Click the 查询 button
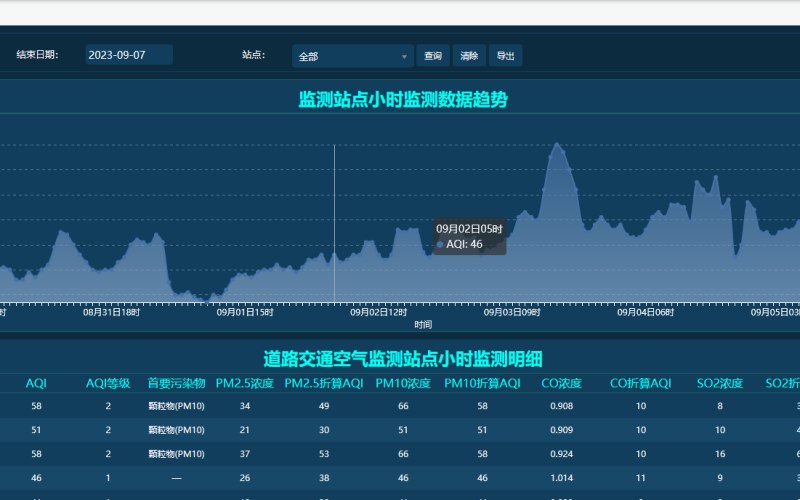This screenshot has height=500, width=800. 433,56
